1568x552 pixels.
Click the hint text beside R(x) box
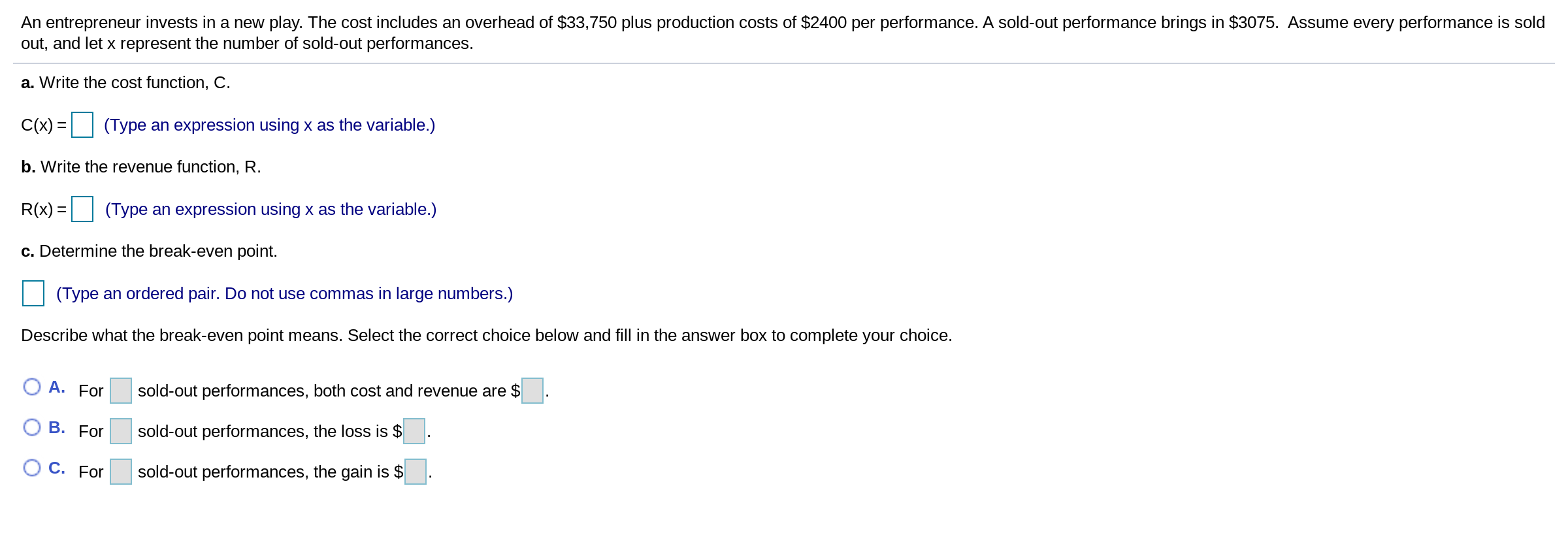270,209
